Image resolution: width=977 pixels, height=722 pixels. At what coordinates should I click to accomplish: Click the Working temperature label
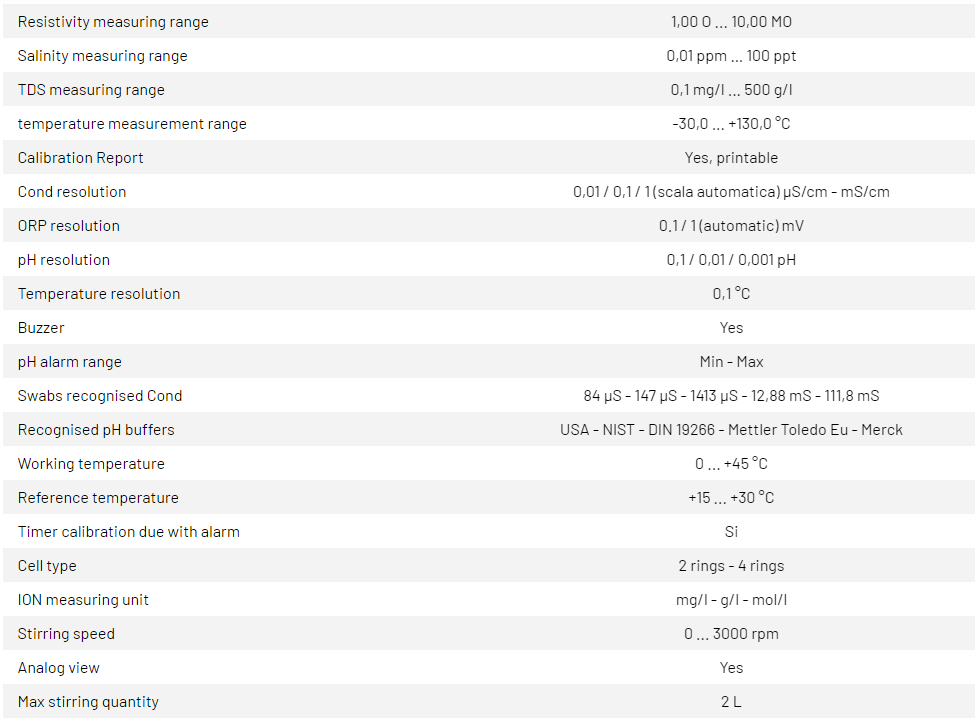[x=91, y=464]
